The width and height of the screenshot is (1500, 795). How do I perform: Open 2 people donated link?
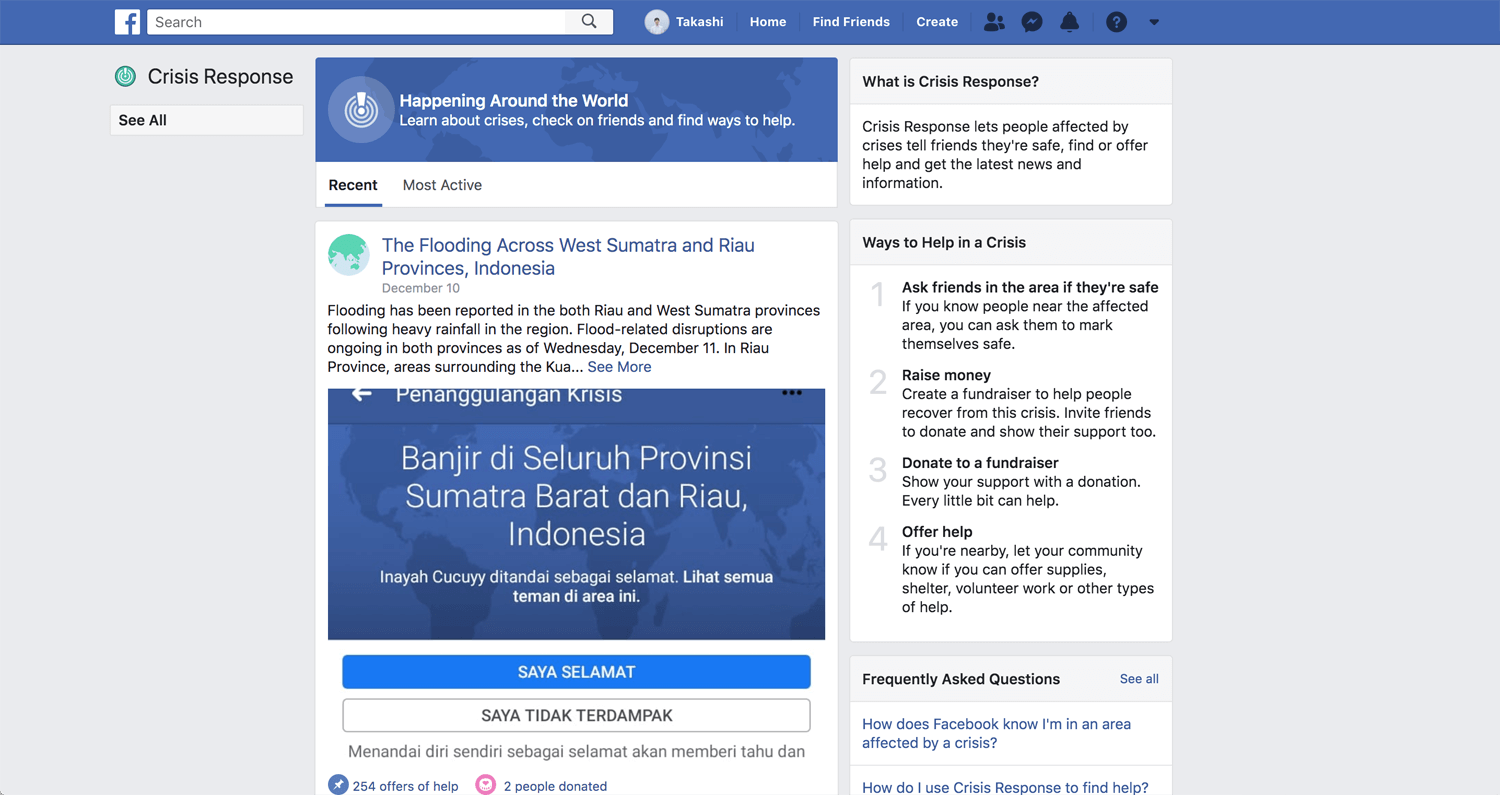pos(555,786)
